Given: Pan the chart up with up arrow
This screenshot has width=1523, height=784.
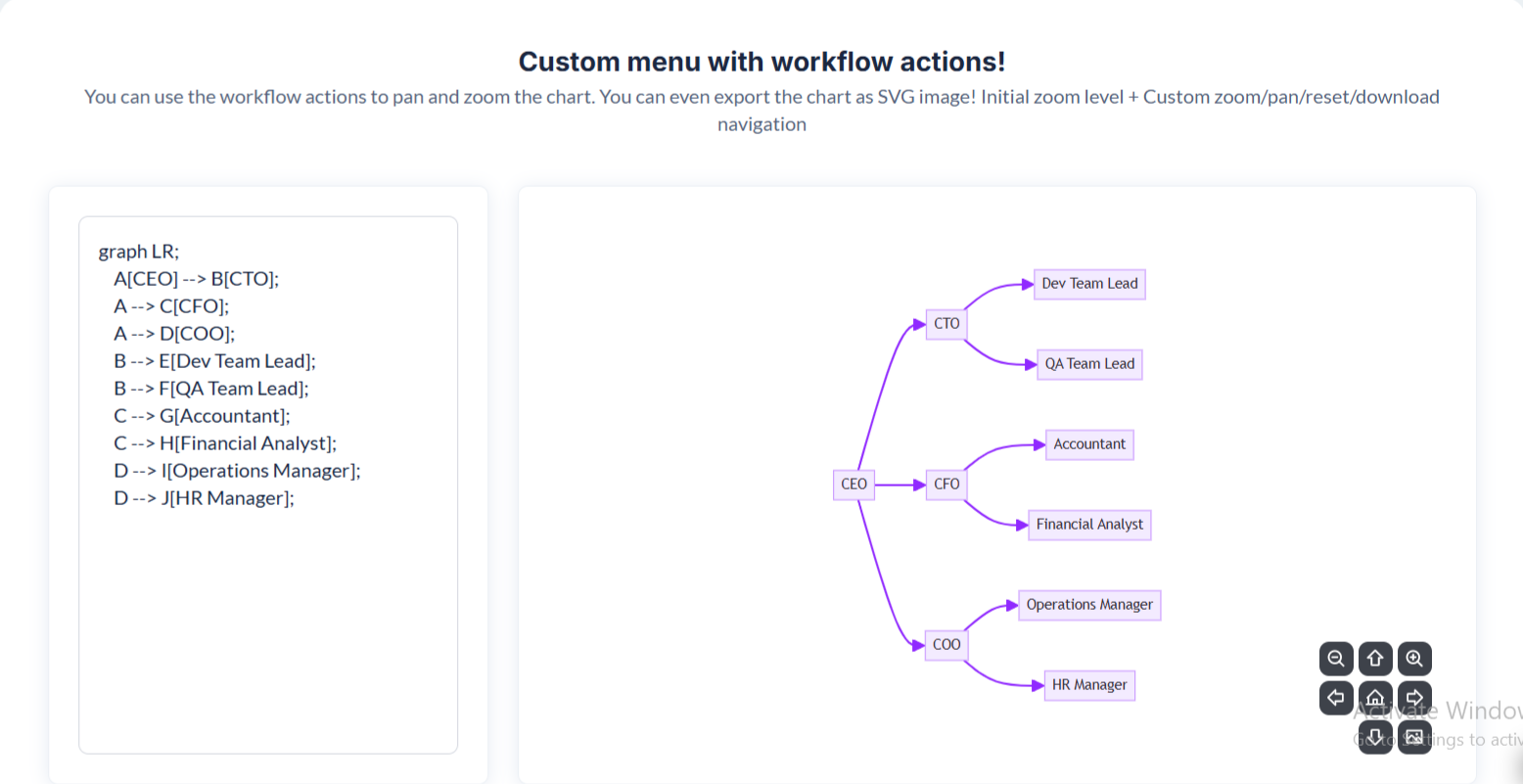Looking at the screenshot, I should tap(1375, 659).
